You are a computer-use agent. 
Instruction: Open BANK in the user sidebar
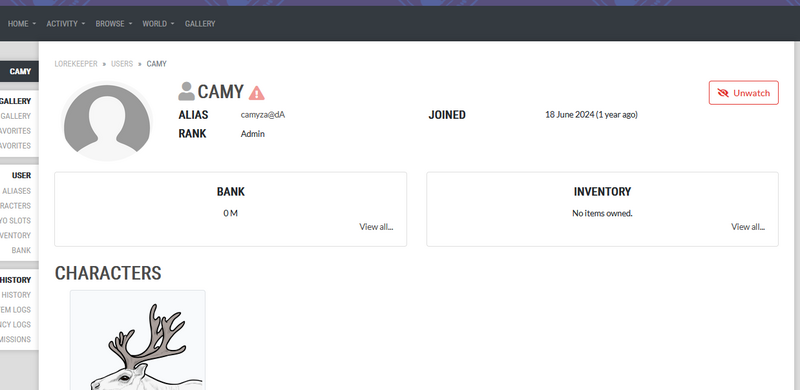(21, 250)
